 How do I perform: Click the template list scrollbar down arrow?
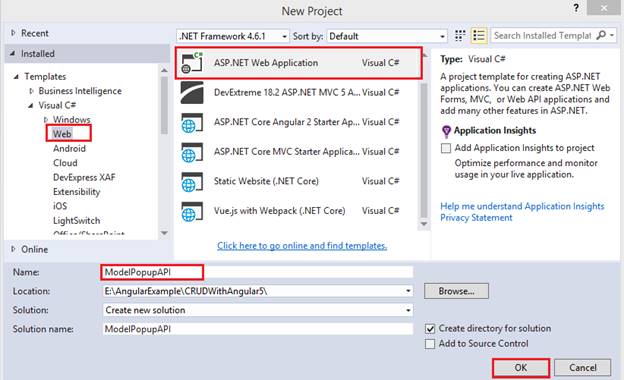pos(424,224)
